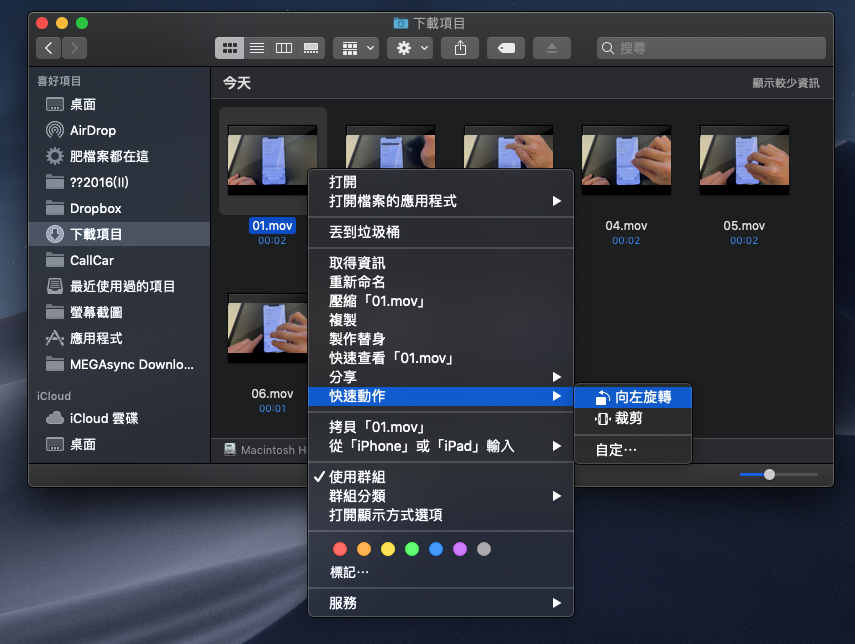Switch to gallery view in toolbar
855x644 pixels.
click(311, 48)
